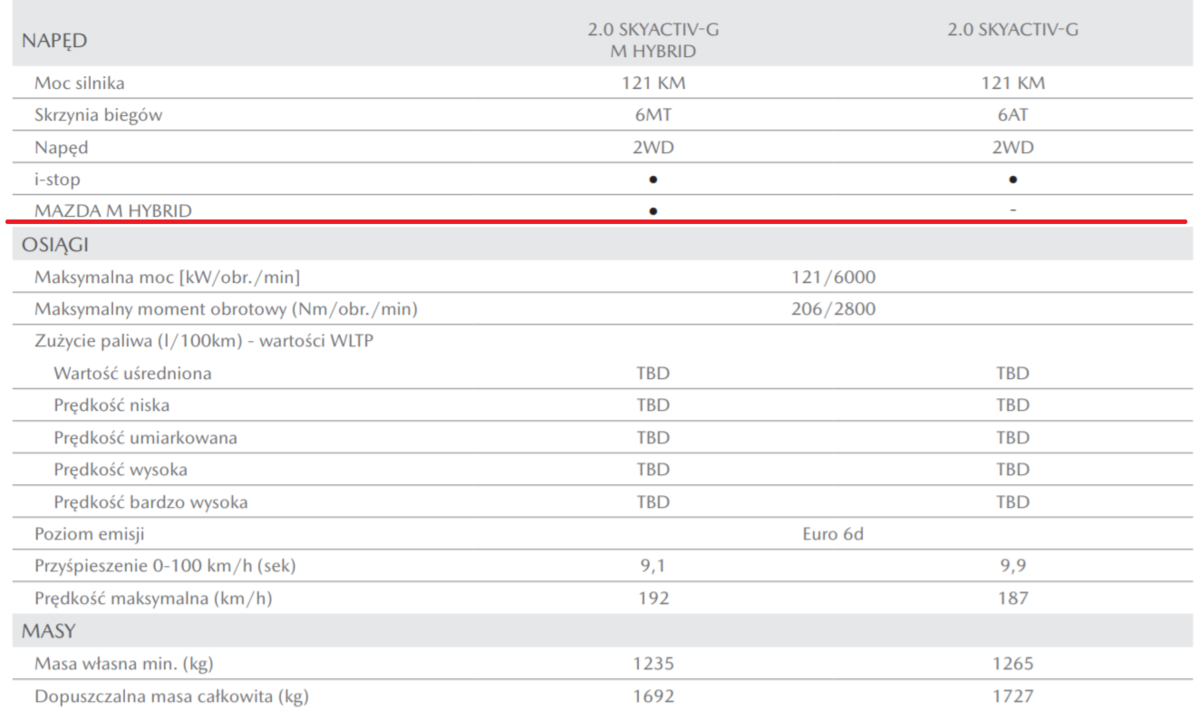Select the 2.0 SKYACTIV-G M HYBRID column header
The width and height of the screenshot is (1200, 711).
[x=653, y=40]
